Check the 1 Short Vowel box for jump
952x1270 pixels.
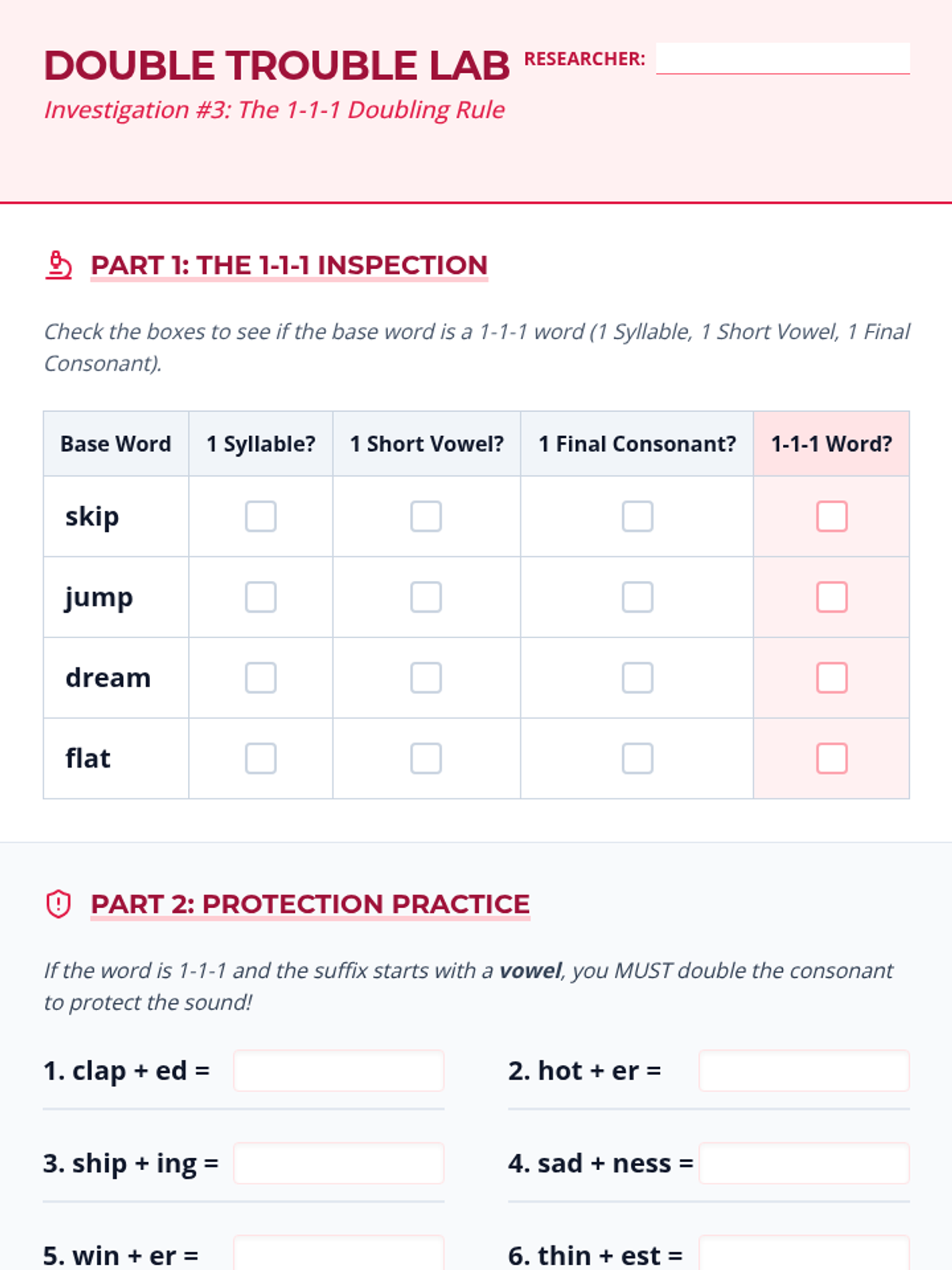pos(426,597)
